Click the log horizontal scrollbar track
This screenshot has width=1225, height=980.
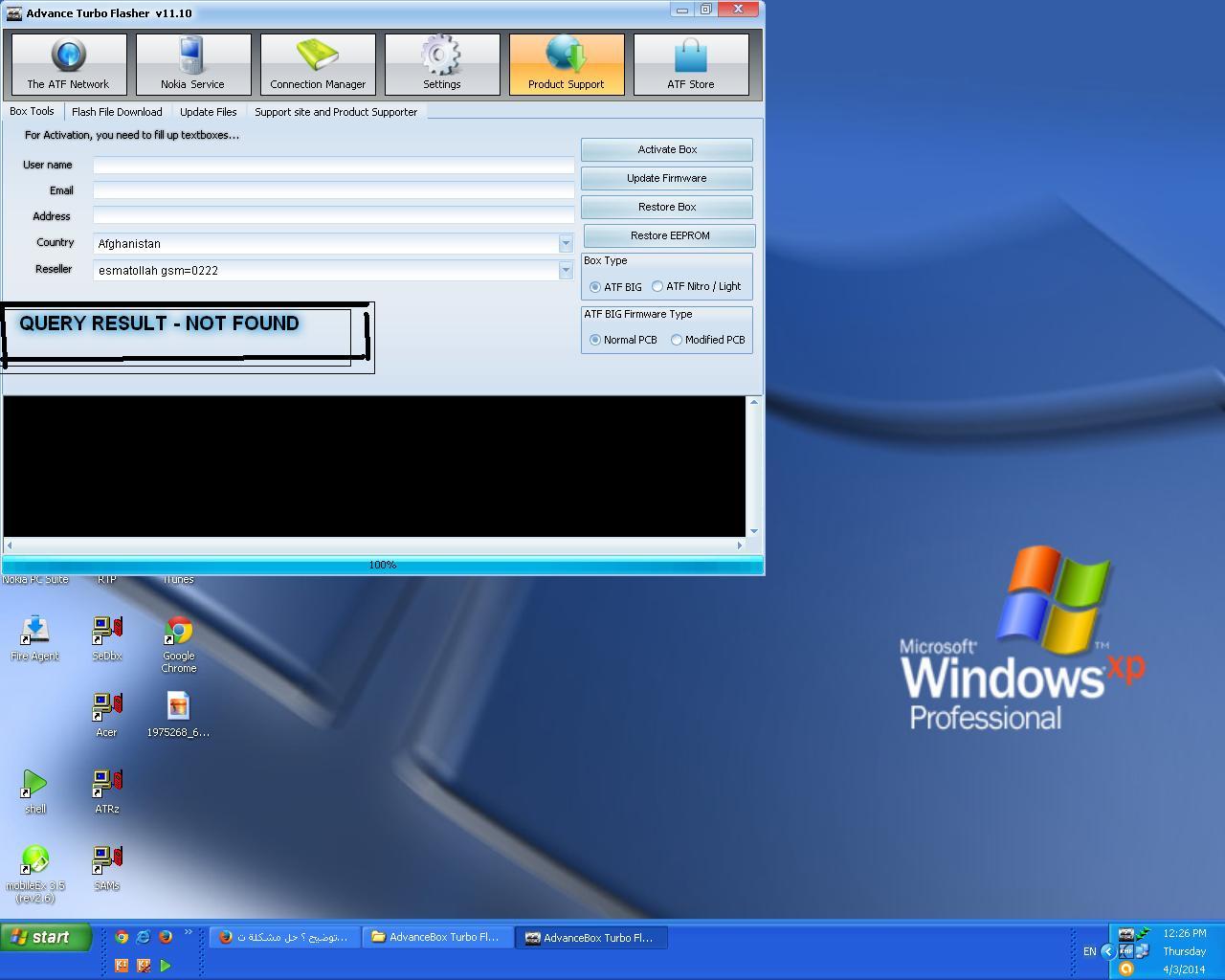click(x=374, y=546)
